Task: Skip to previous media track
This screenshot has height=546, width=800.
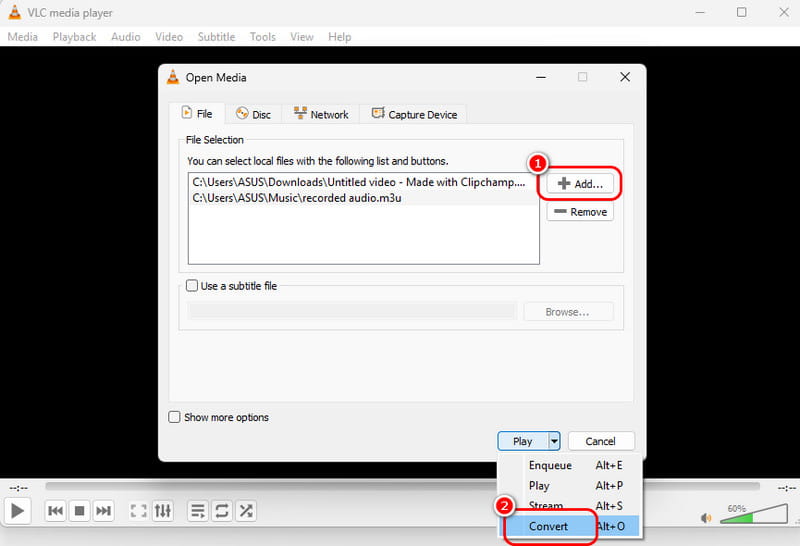Action: [x=56, y=511]
